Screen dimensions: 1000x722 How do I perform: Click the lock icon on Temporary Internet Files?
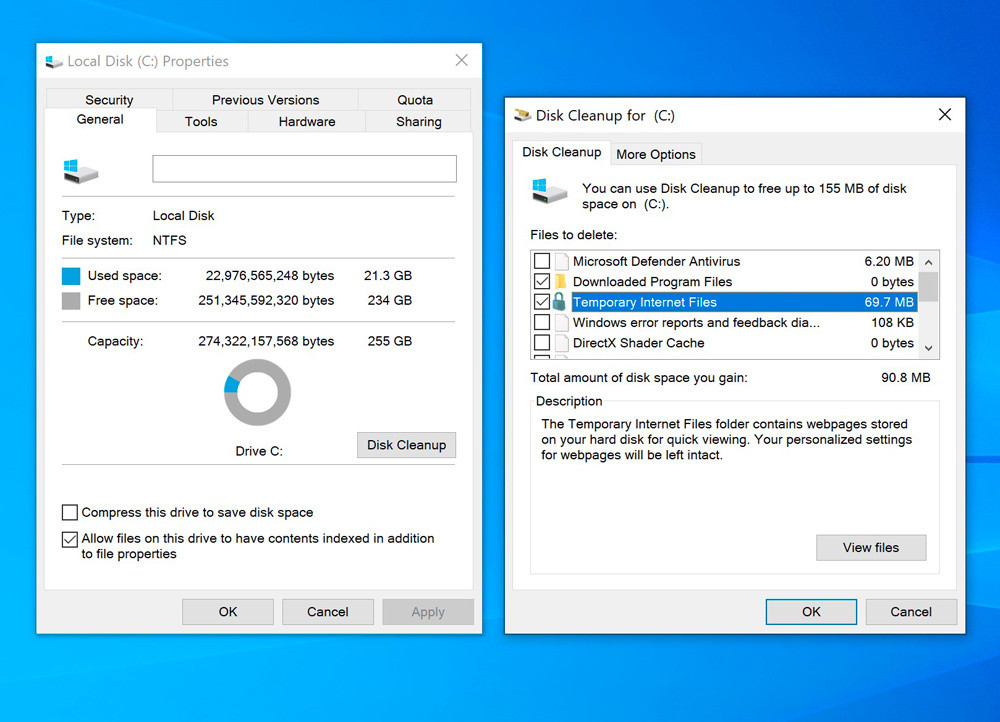[x=556, y=302]
